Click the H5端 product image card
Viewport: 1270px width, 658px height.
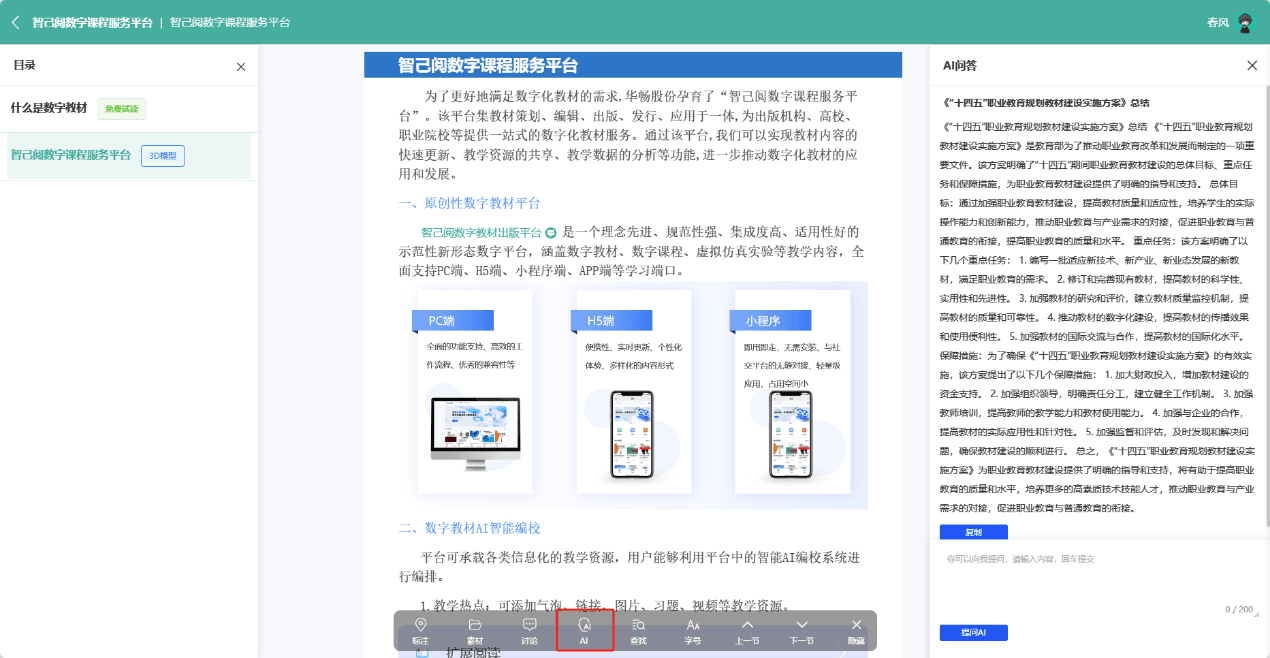[634, 392]
